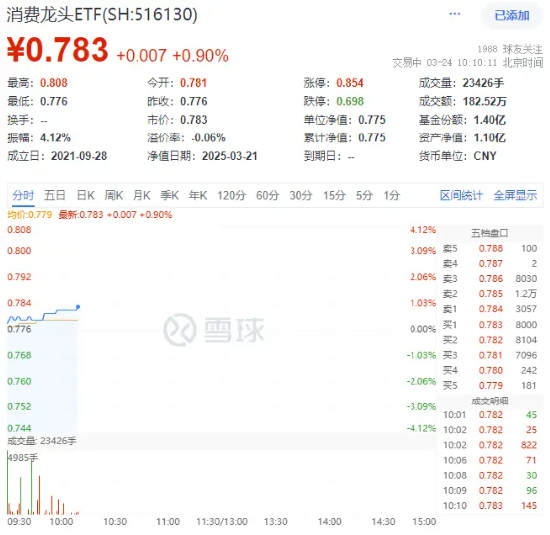The width and height of the screenshot is (550, 535).
Task: Switch to 1分 chart interval
Action: (391, 195)
